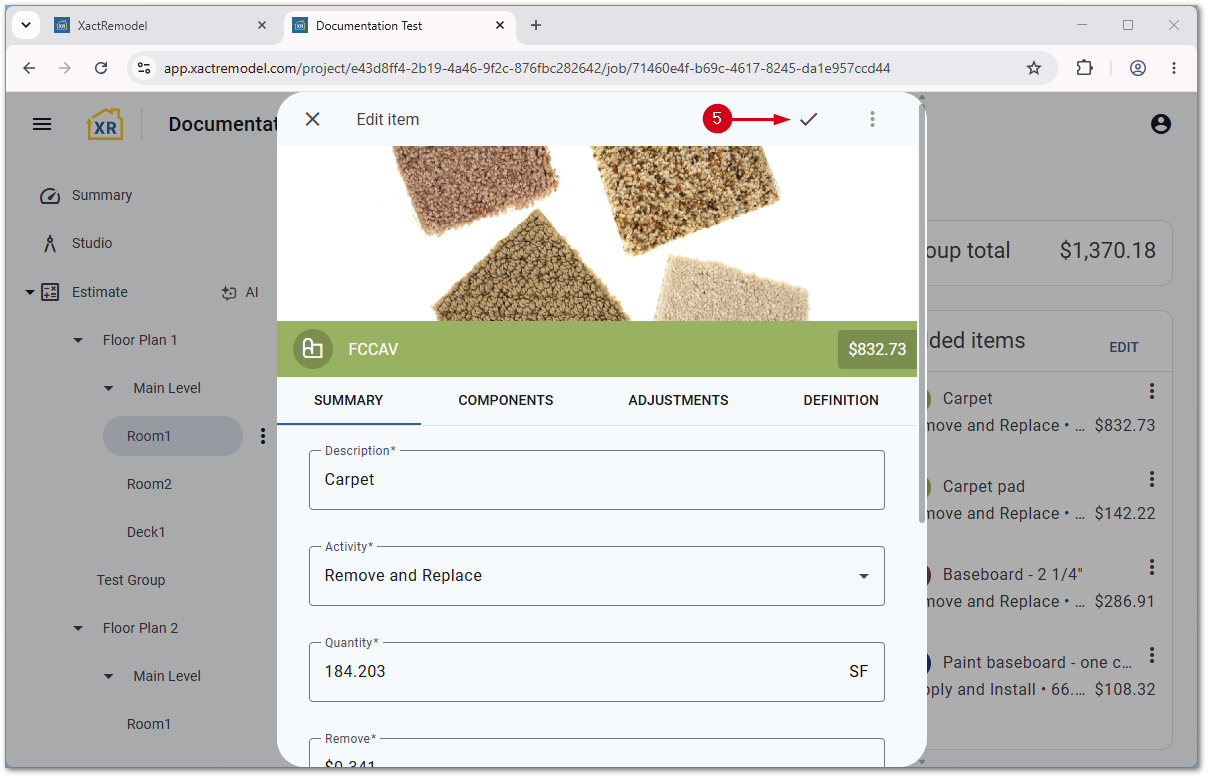Confirm edits with the checkmark icon

click(808, 119)
